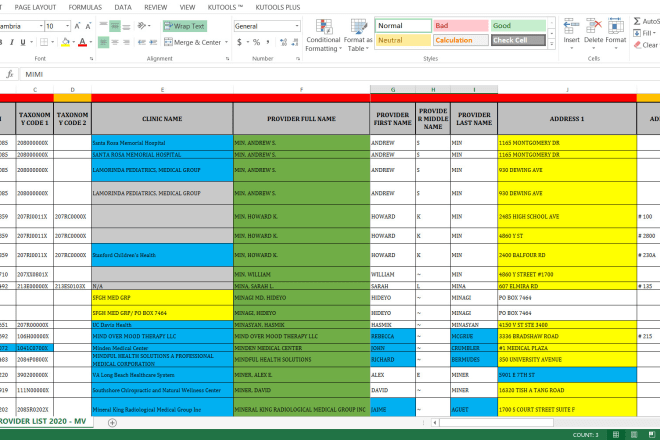Toggle Wrap Text
This screenshot has width=660, height=440.
[184, 26]
